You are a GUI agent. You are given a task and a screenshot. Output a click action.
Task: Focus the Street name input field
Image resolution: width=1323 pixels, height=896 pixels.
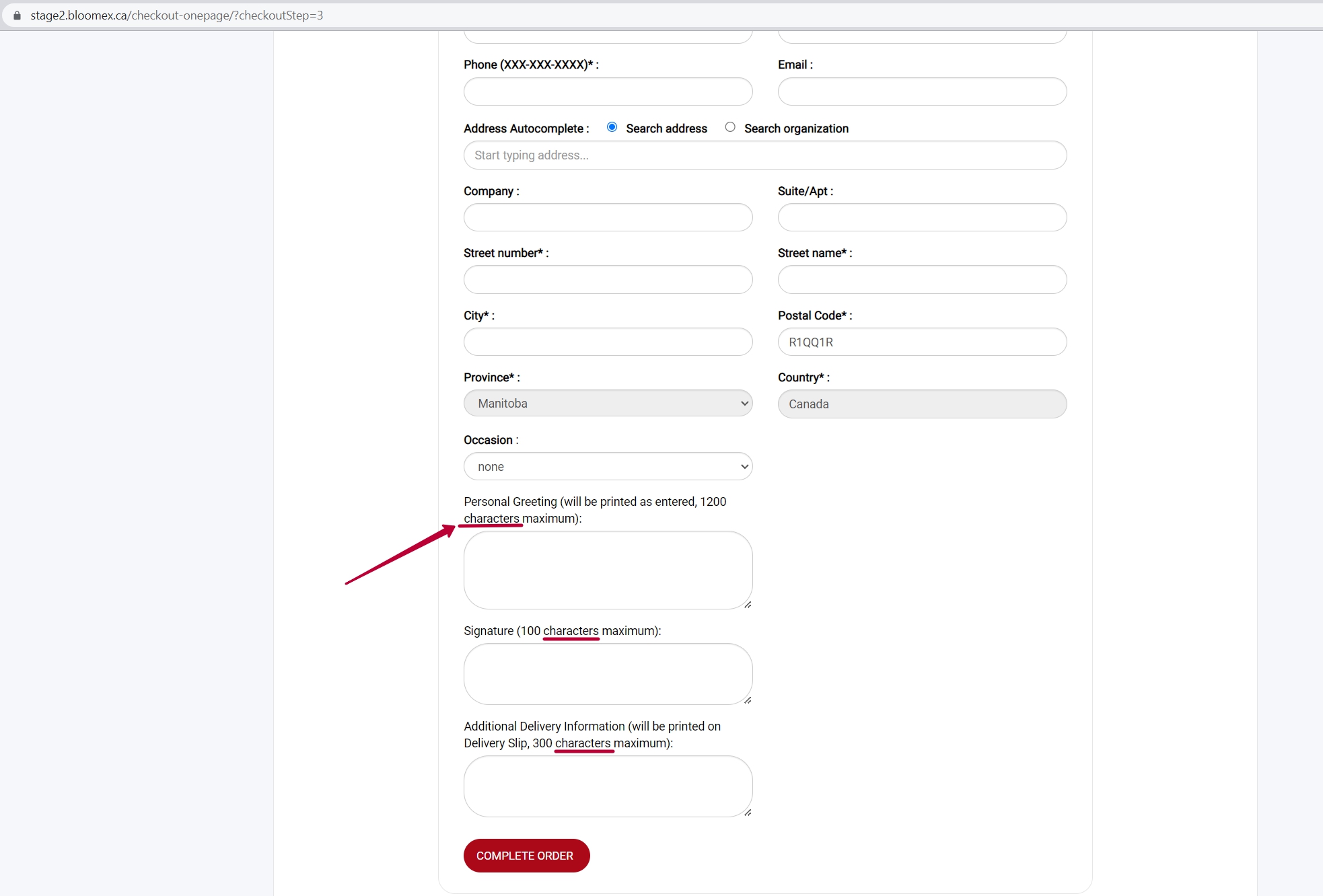(922, 279)
